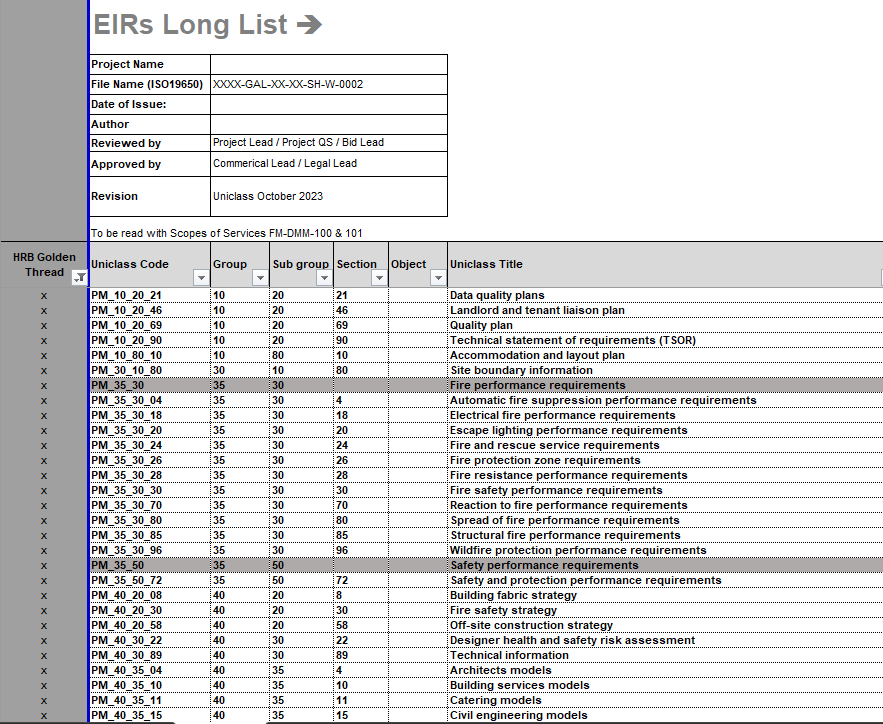The width and height of the screenshot is (883, 724).
Task: Select the highlighted PM_35_30 cell
Action: pos(150,385)
